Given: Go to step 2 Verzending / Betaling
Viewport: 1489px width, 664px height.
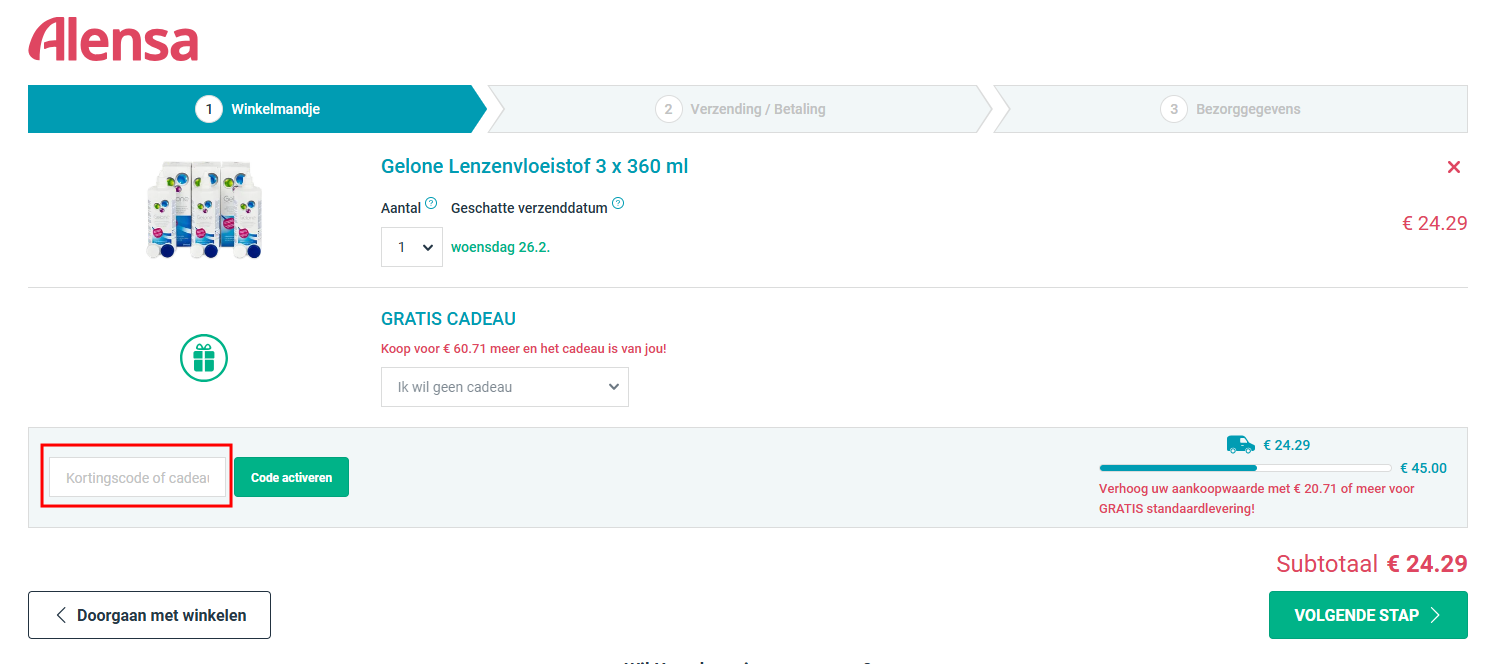Looking at the screenshot, I should pyautogui.click(x=740, y=109).
